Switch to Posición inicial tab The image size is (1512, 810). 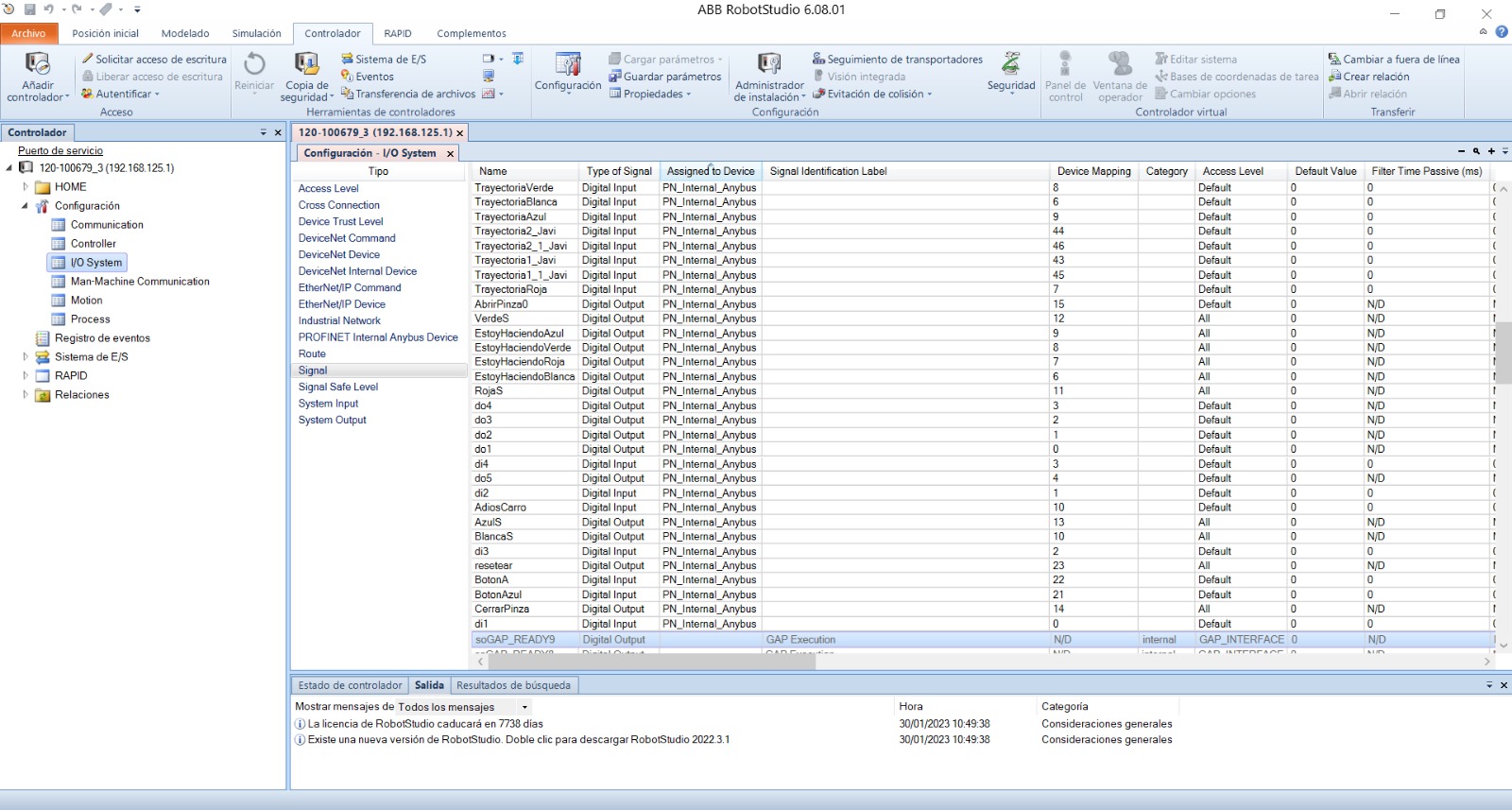click(105, 33)
